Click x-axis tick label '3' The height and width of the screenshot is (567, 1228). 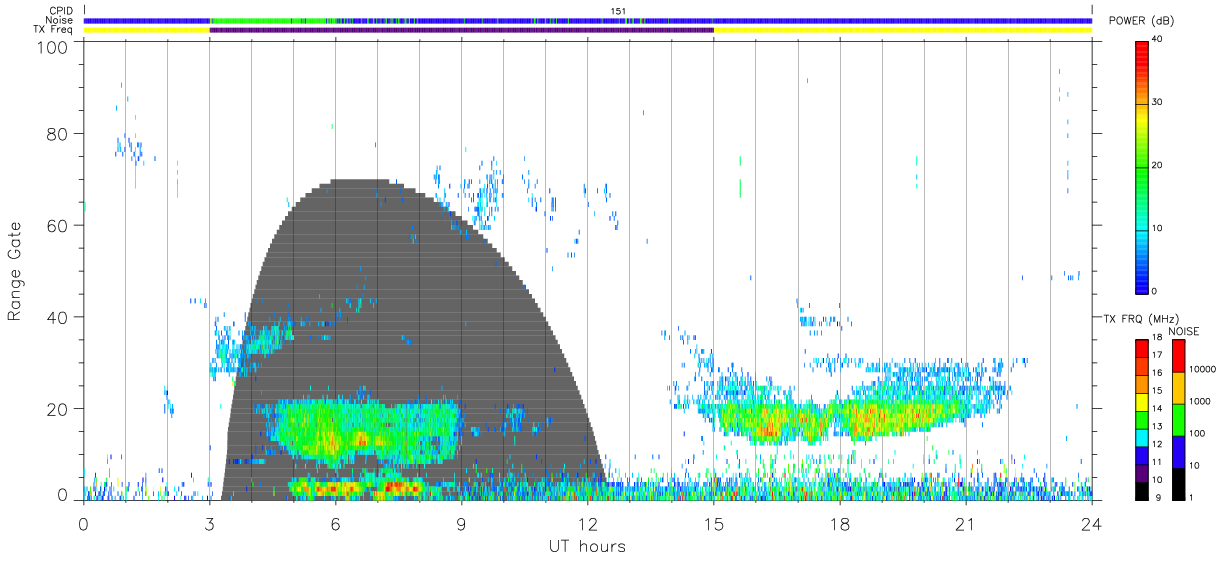pyautogui.click(x=210, y=523)
